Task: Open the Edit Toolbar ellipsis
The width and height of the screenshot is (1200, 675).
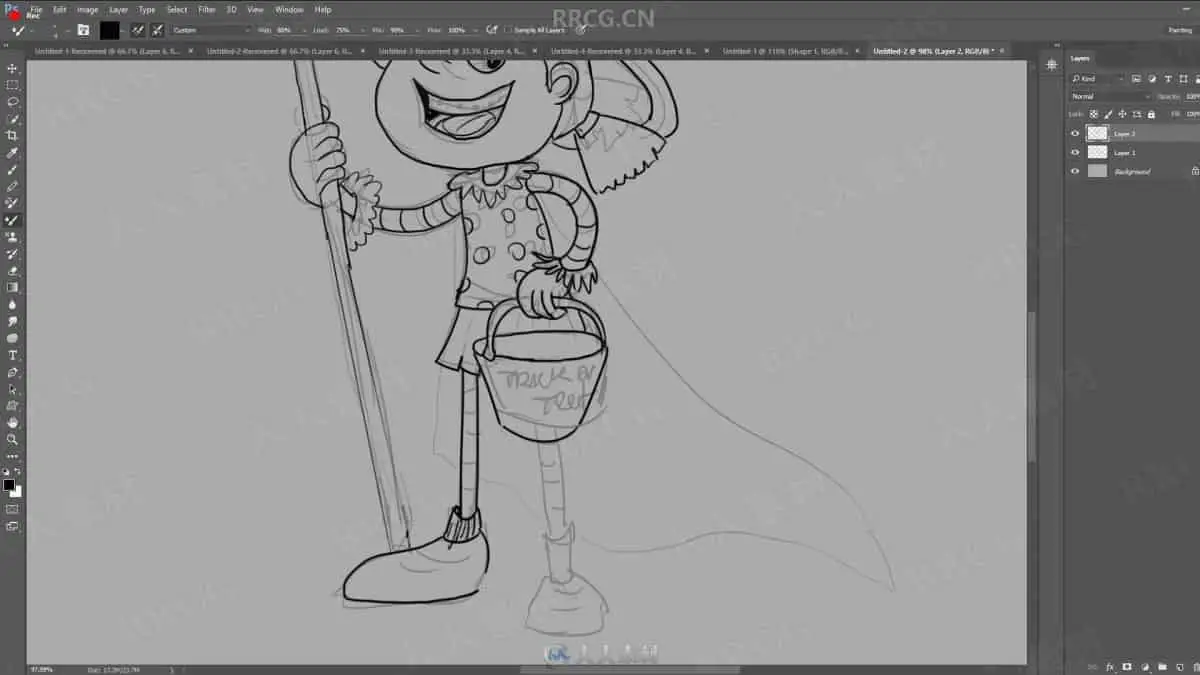Action: click(x=12, y=456)
